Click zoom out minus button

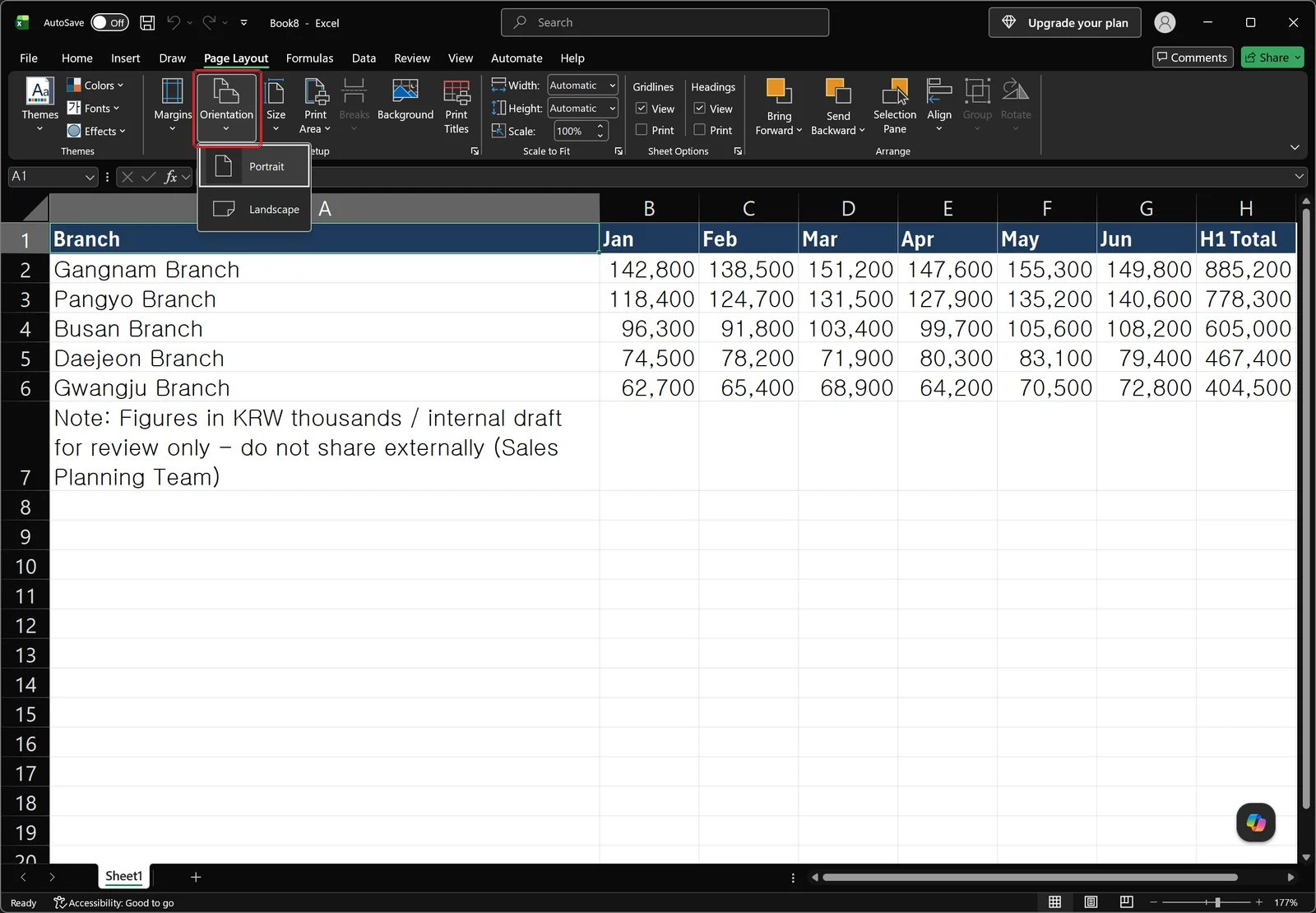pos(1153,902)
